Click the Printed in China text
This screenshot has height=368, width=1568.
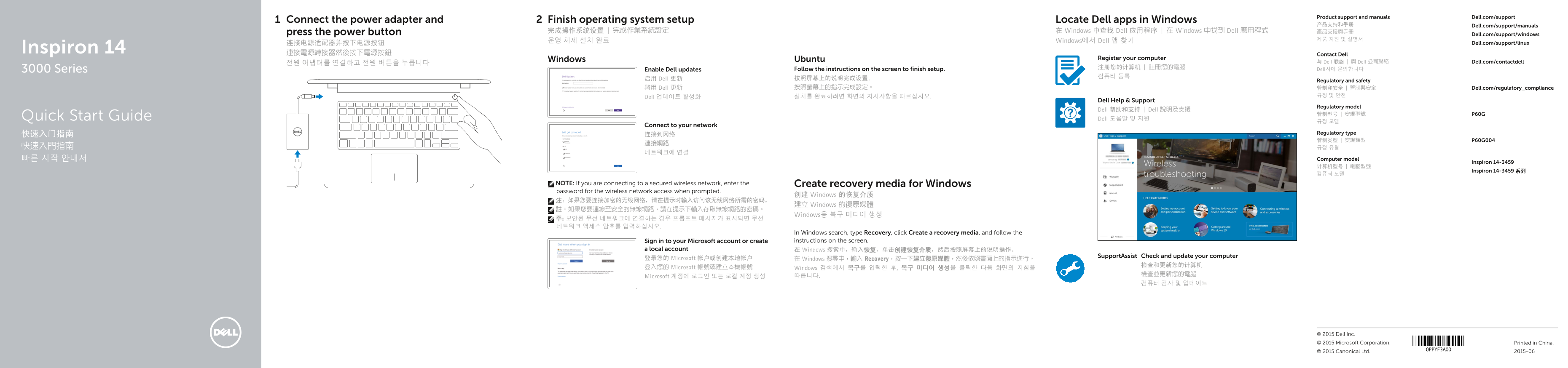[1533, 342]
